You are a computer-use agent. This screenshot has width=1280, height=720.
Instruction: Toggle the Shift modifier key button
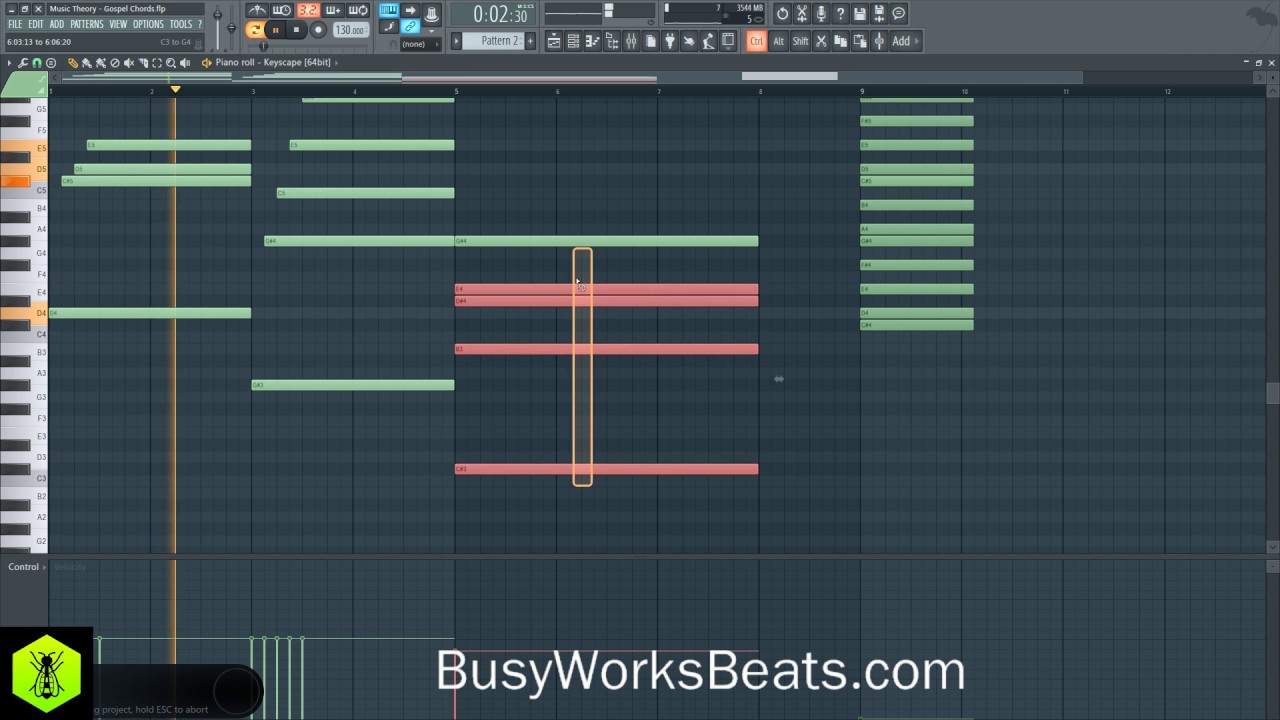pos(800,41)
